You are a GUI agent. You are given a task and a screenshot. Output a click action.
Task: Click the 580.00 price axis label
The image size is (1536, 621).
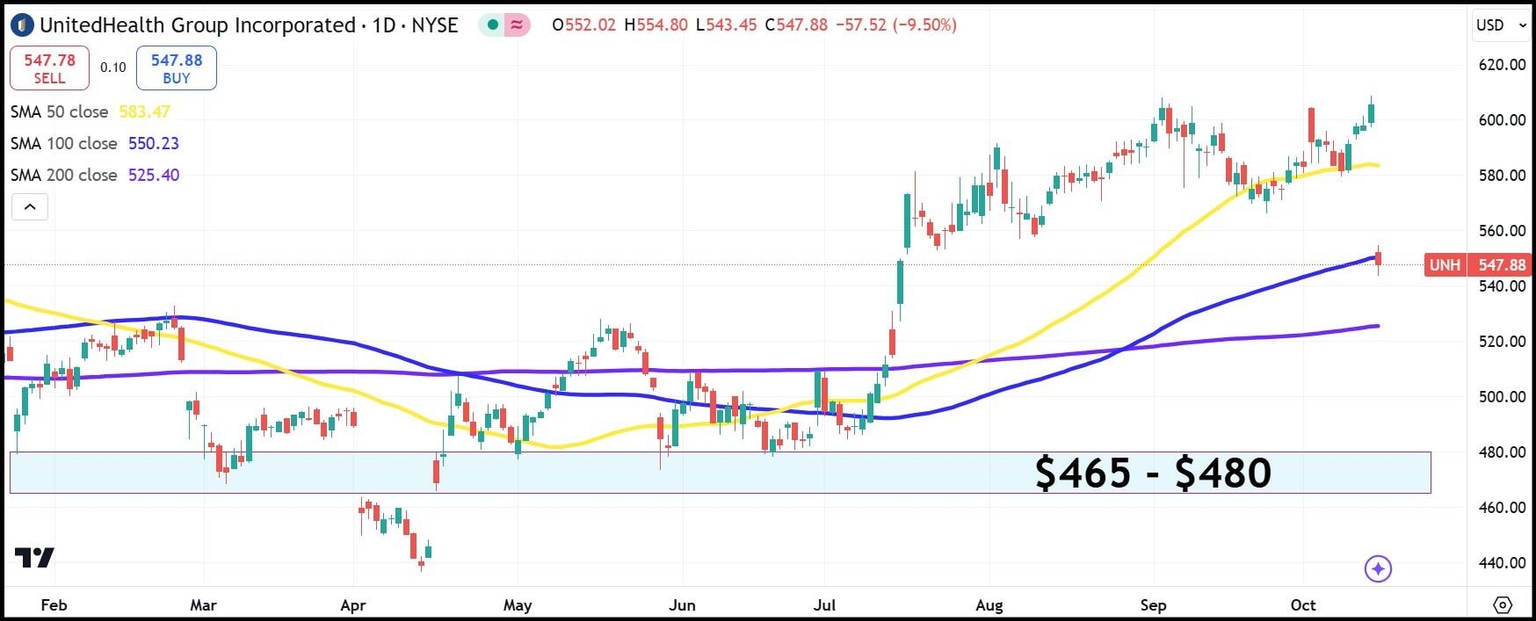1501,176
